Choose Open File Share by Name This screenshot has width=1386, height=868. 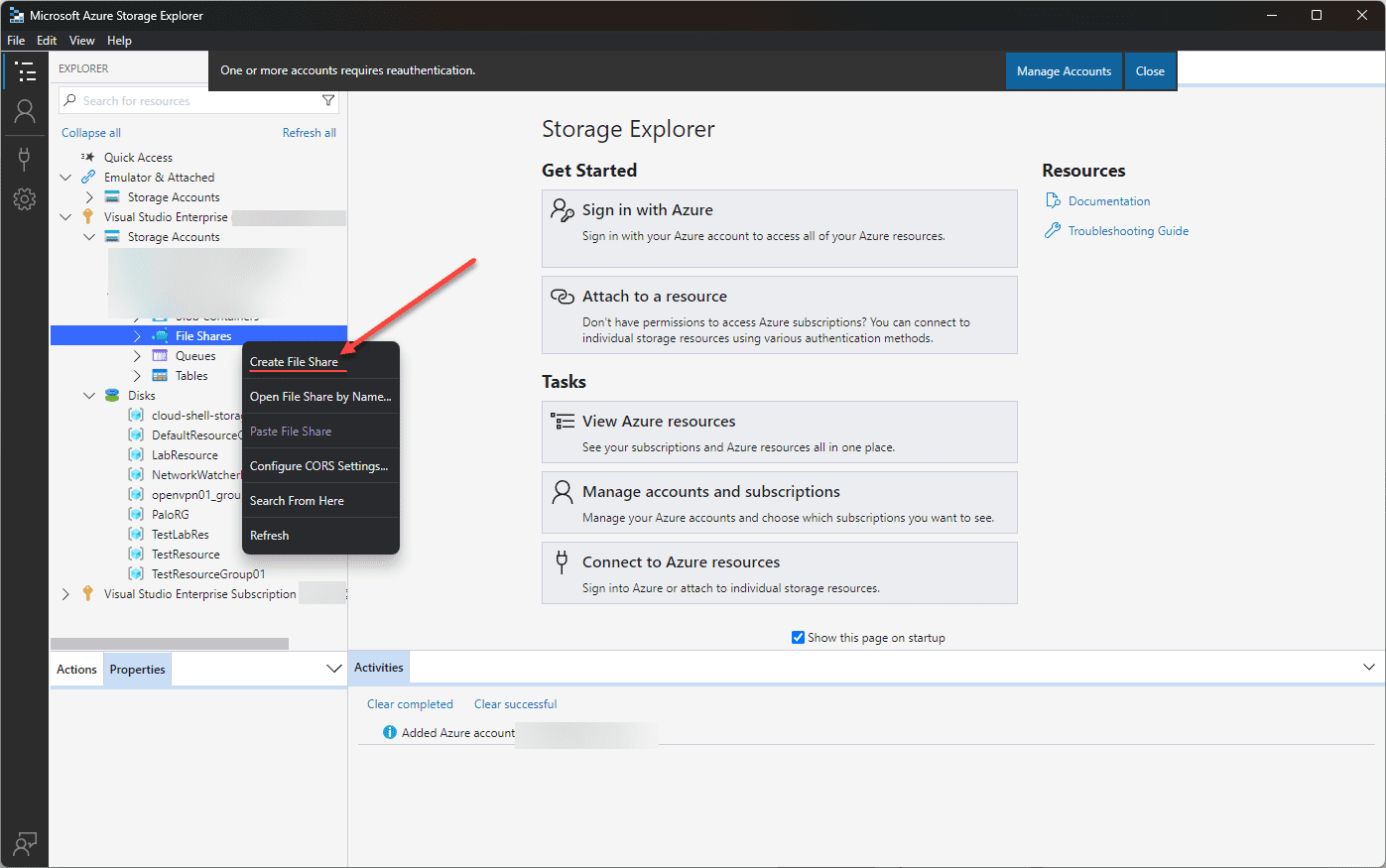coord(321,396)
